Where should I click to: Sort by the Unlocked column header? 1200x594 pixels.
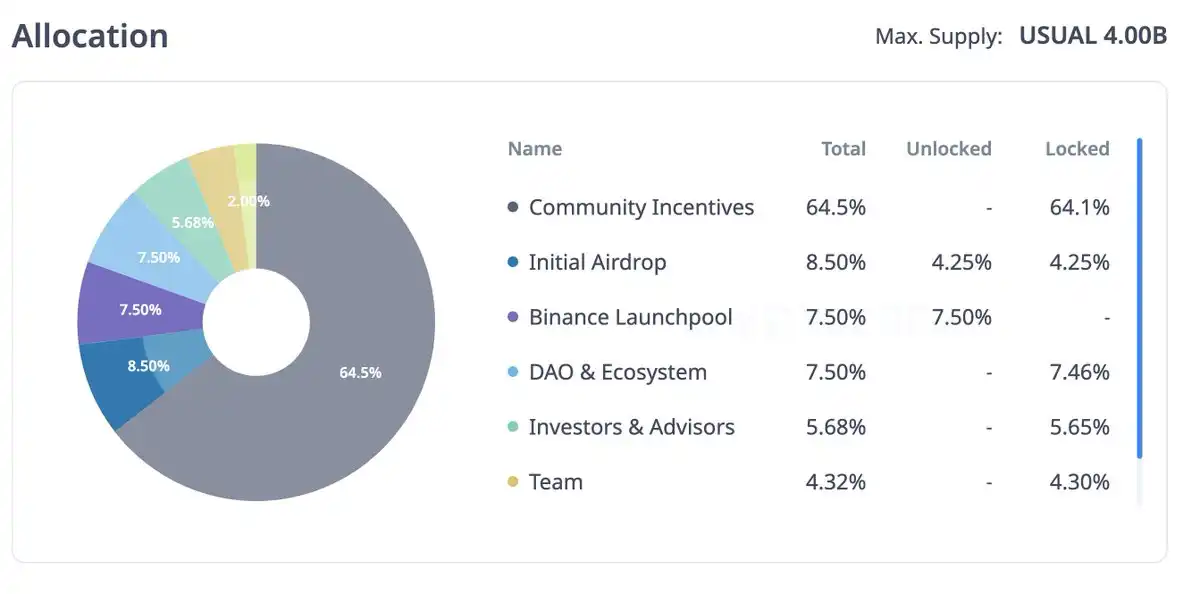click(x=948, y=149)
